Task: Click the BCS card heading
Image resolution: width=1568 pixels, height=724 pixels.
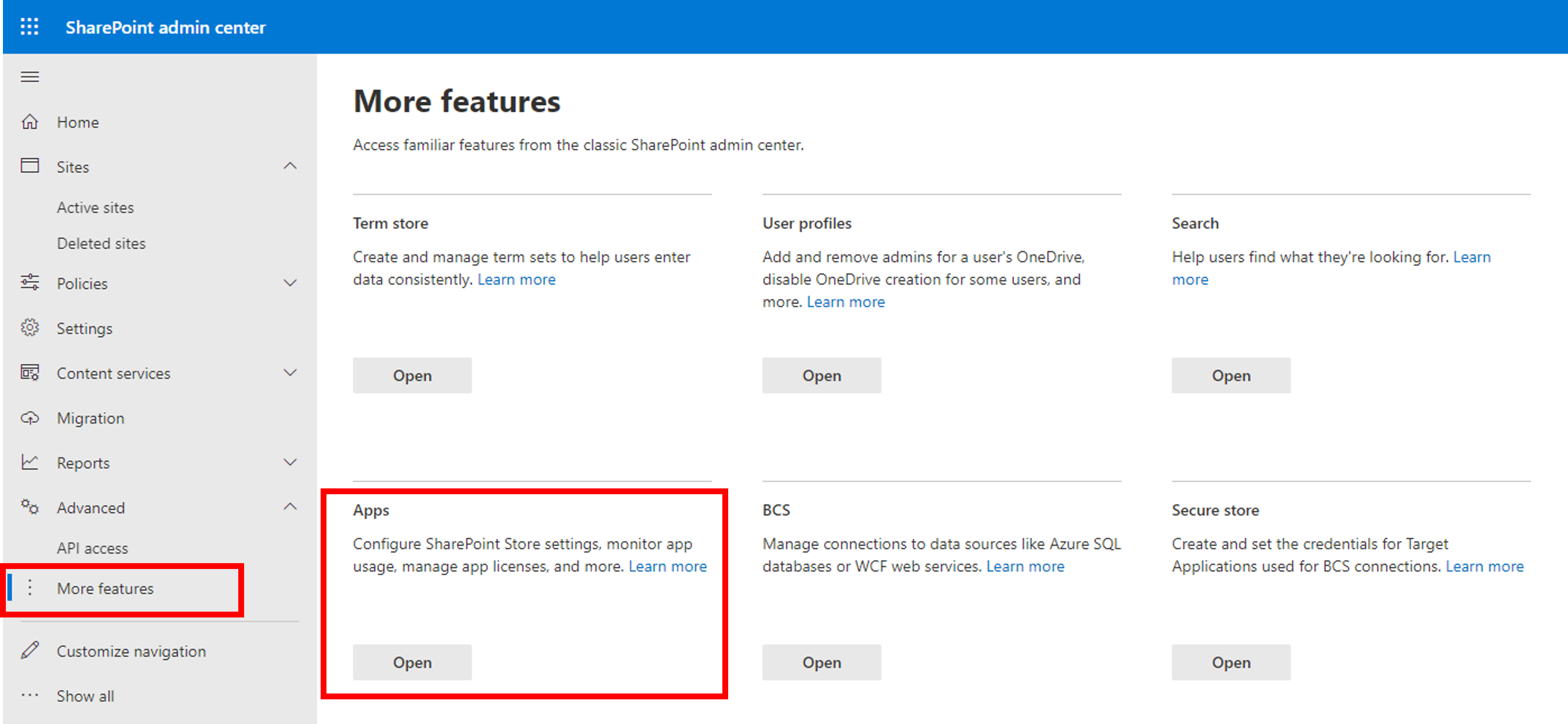Action: (776, 510)
